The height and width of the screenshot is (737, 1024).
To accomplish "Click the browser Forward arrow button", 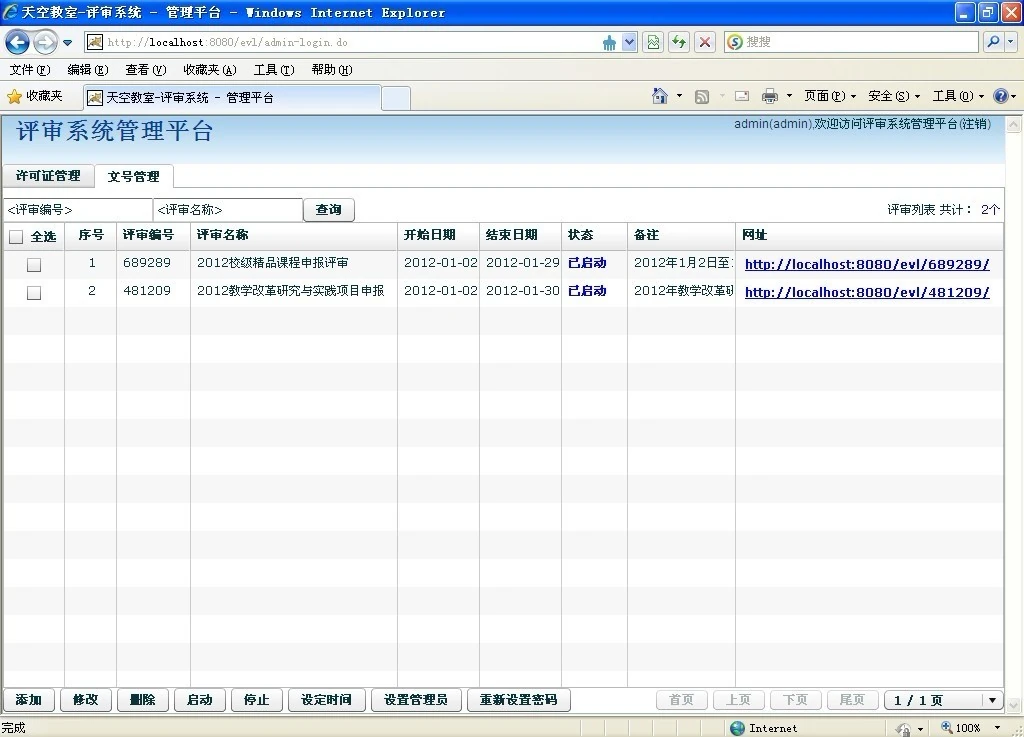I will (45, 42).
